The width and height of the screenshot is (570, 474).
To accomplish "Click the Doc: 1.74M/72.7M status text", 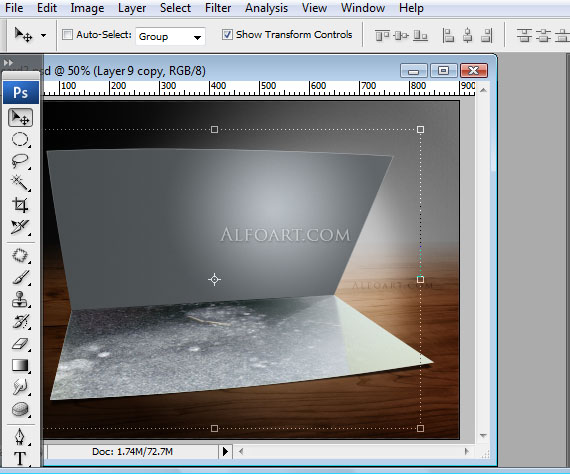I will [132, 451].
